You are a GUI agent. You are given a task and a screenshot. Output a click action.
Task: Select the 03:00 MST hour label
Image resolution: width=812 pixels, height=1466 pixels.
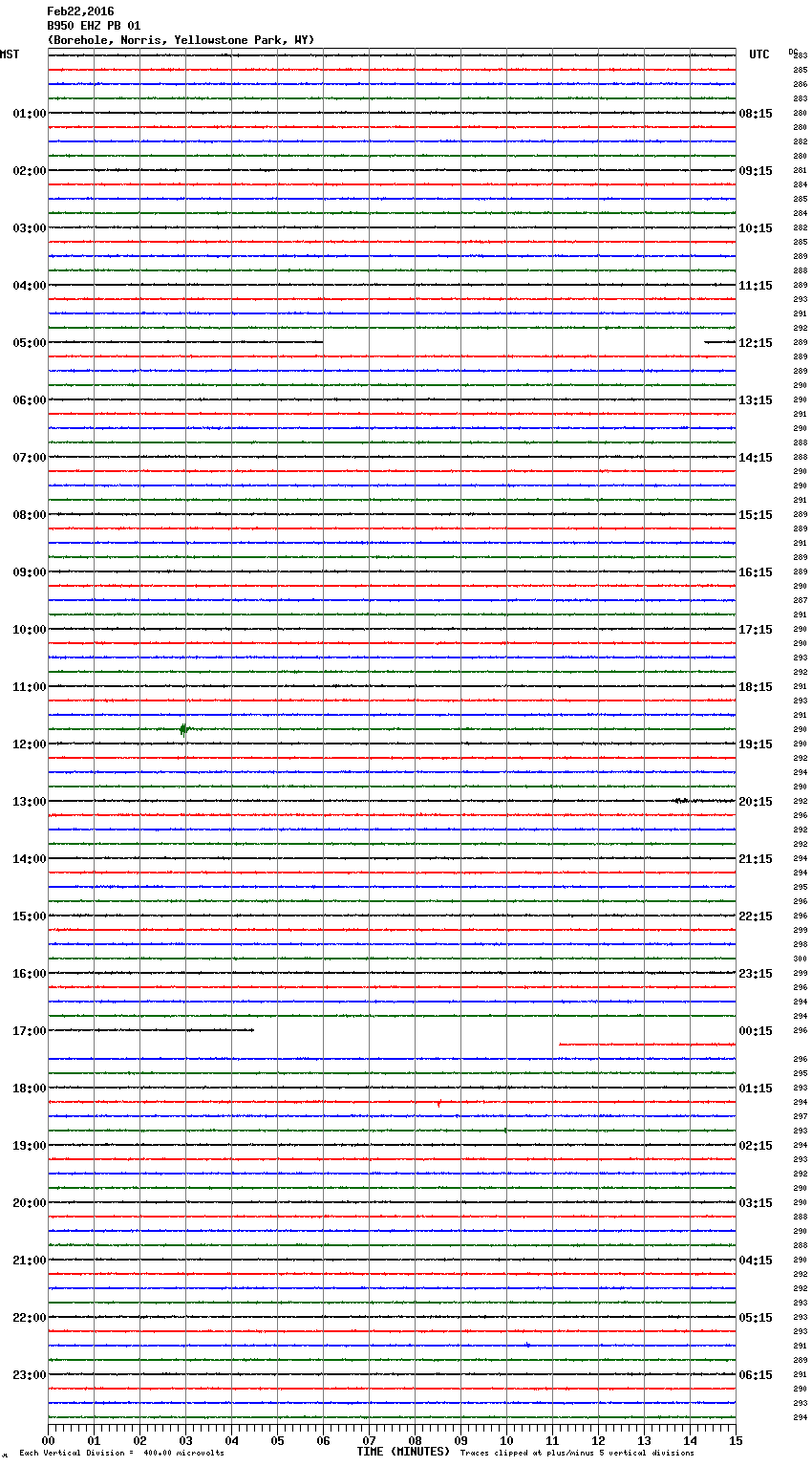(x=30, y=228)
